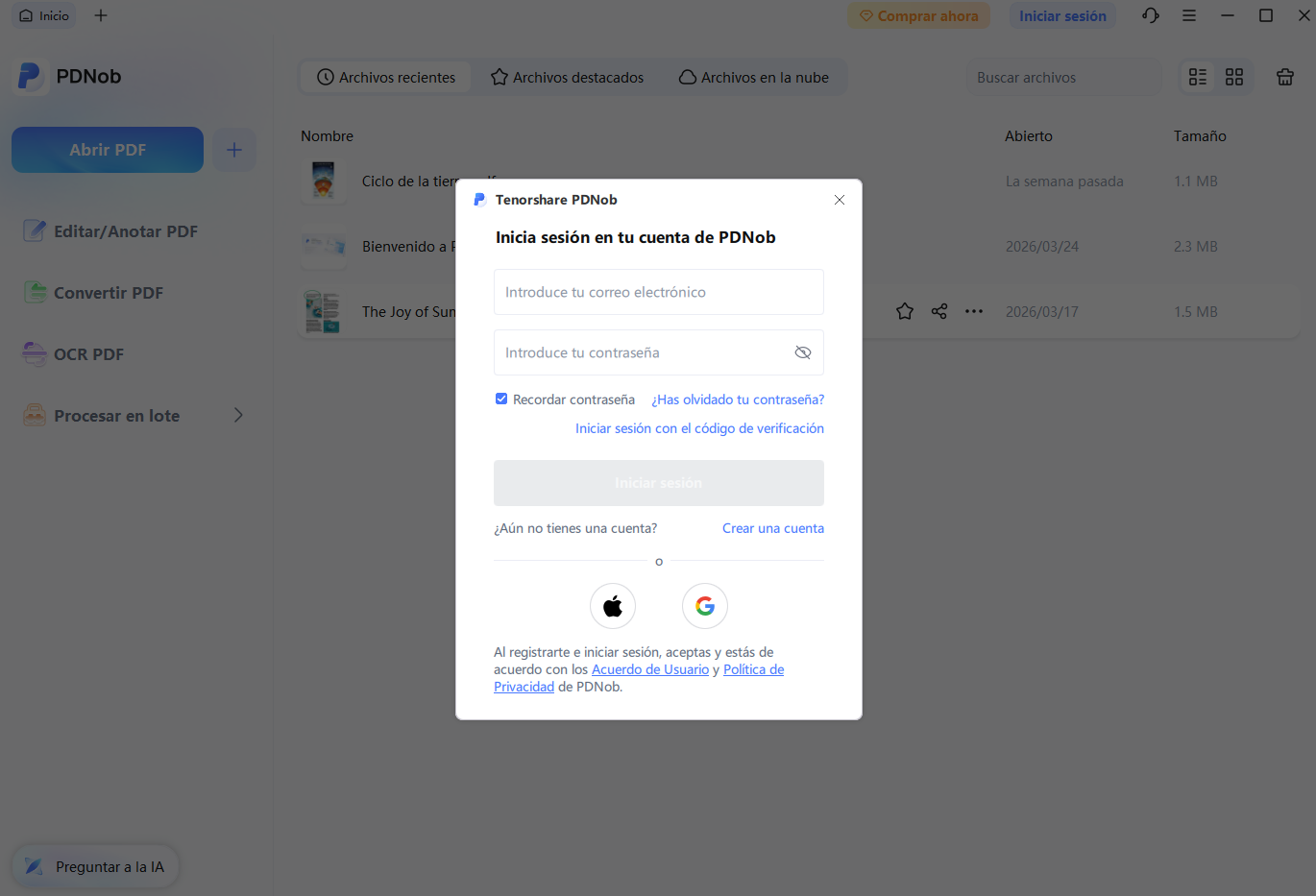Click the Abierto column header
Screen dimensions: 1316x896
coord(1029,136)
